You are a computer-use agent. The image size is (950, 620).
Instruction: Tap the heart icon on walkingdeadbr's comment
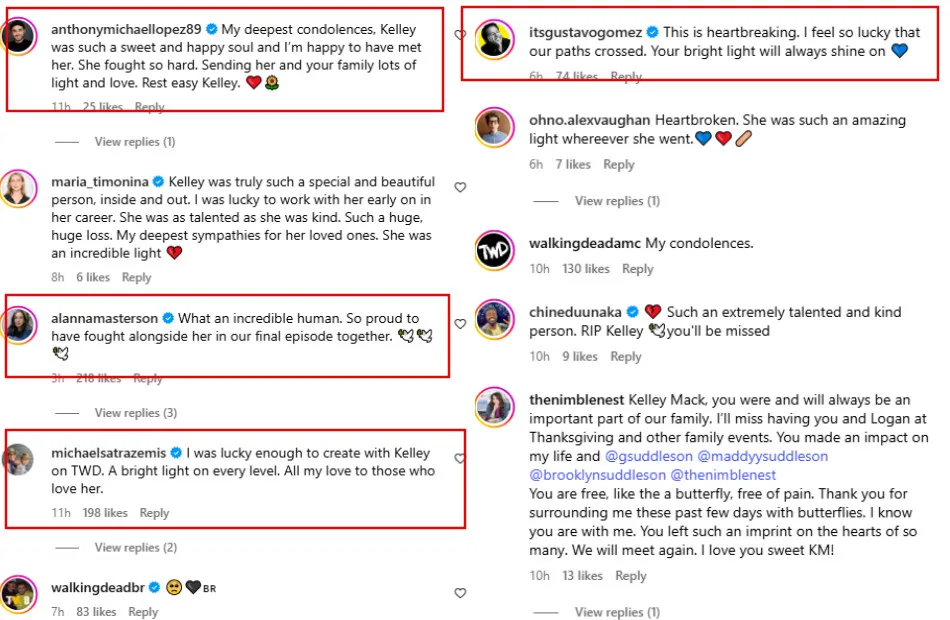460,593
